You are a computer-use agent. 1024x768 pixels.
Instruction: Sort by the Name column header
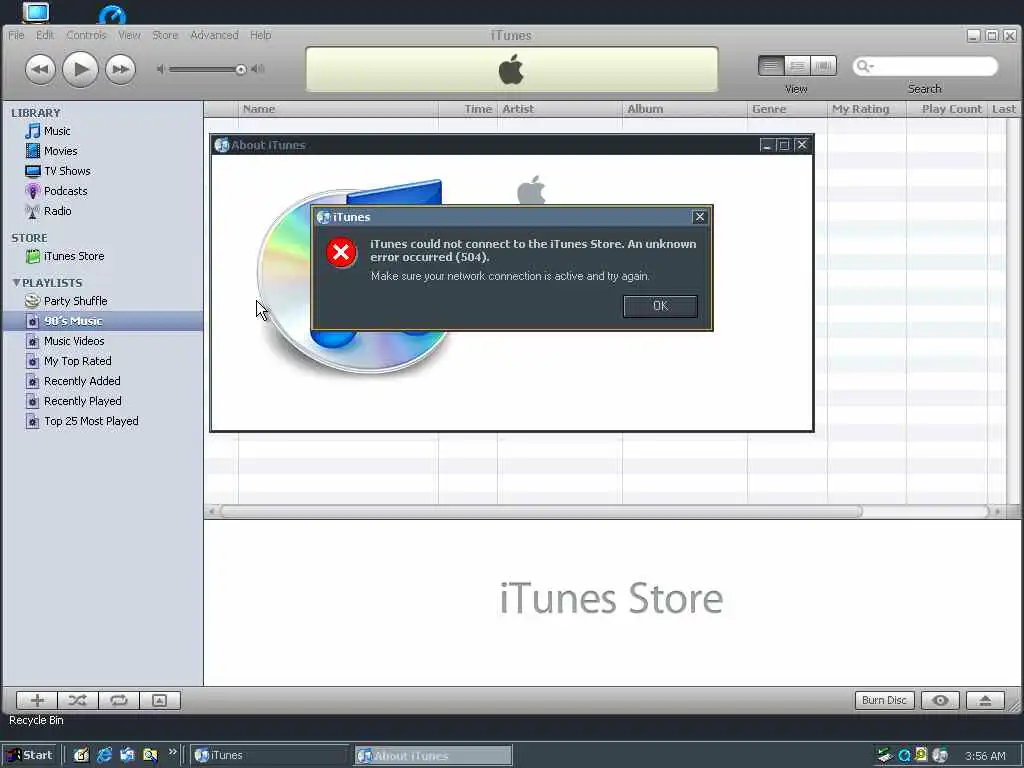coord(338,109)
